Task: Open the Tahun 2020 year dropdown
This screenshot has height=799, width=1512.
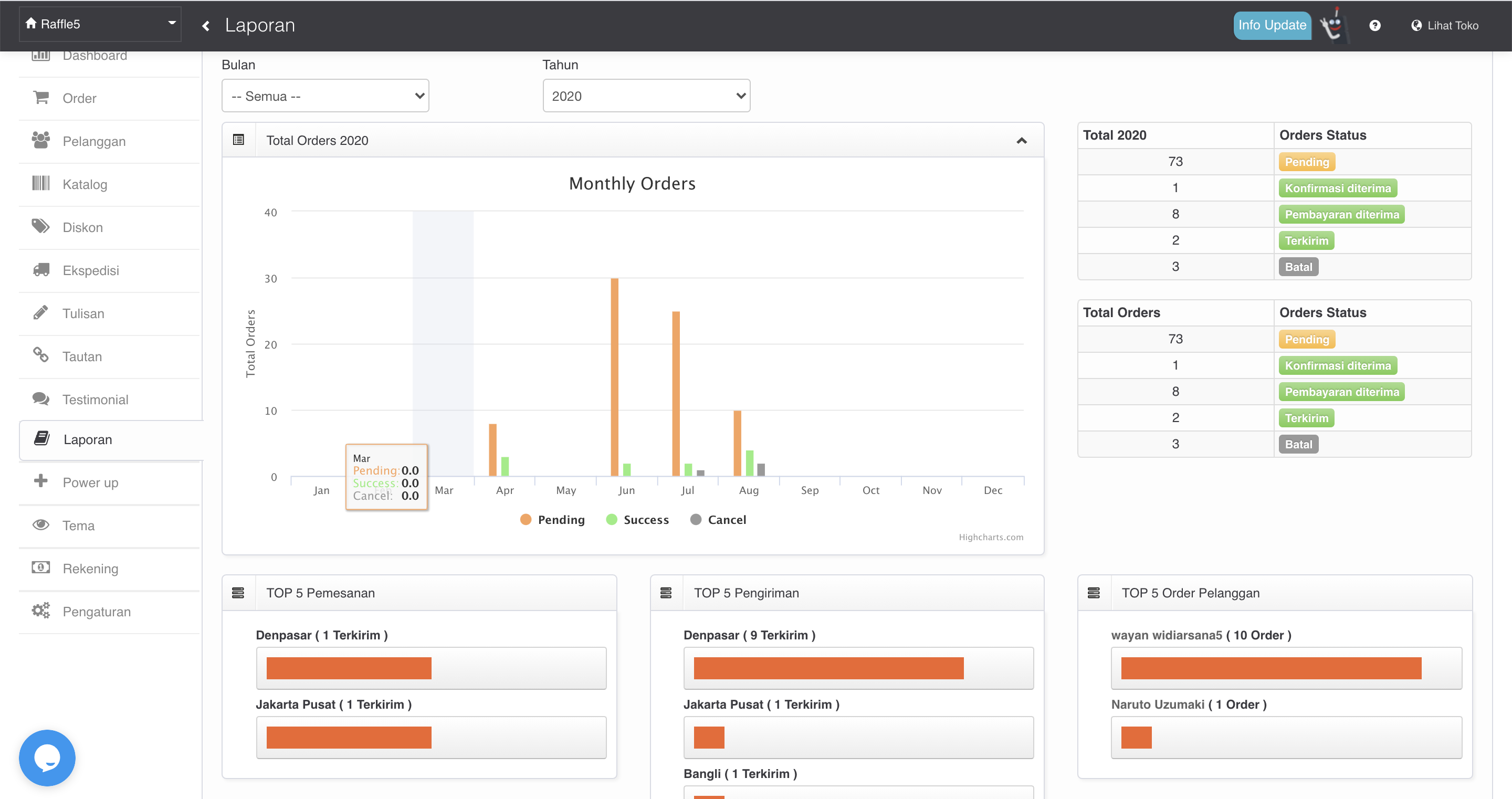Action: coord(646,96)
